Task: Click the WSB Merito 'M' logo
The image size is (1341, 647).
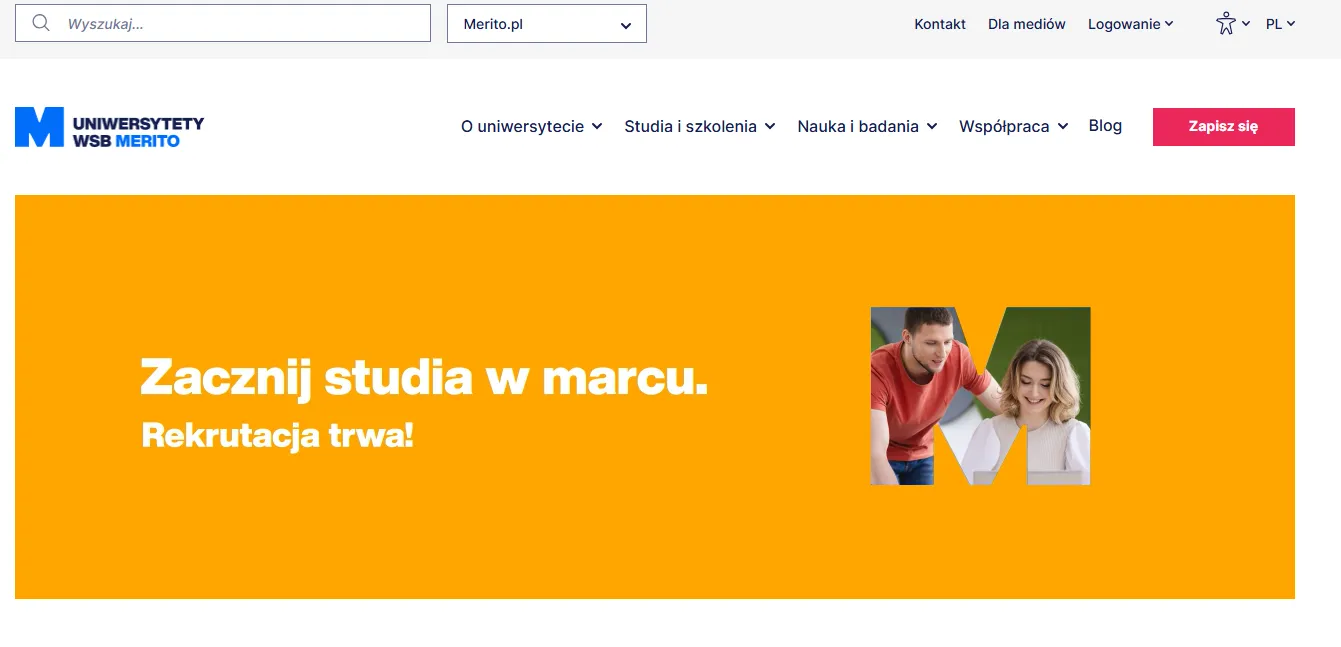Action: tap(38, 126)
